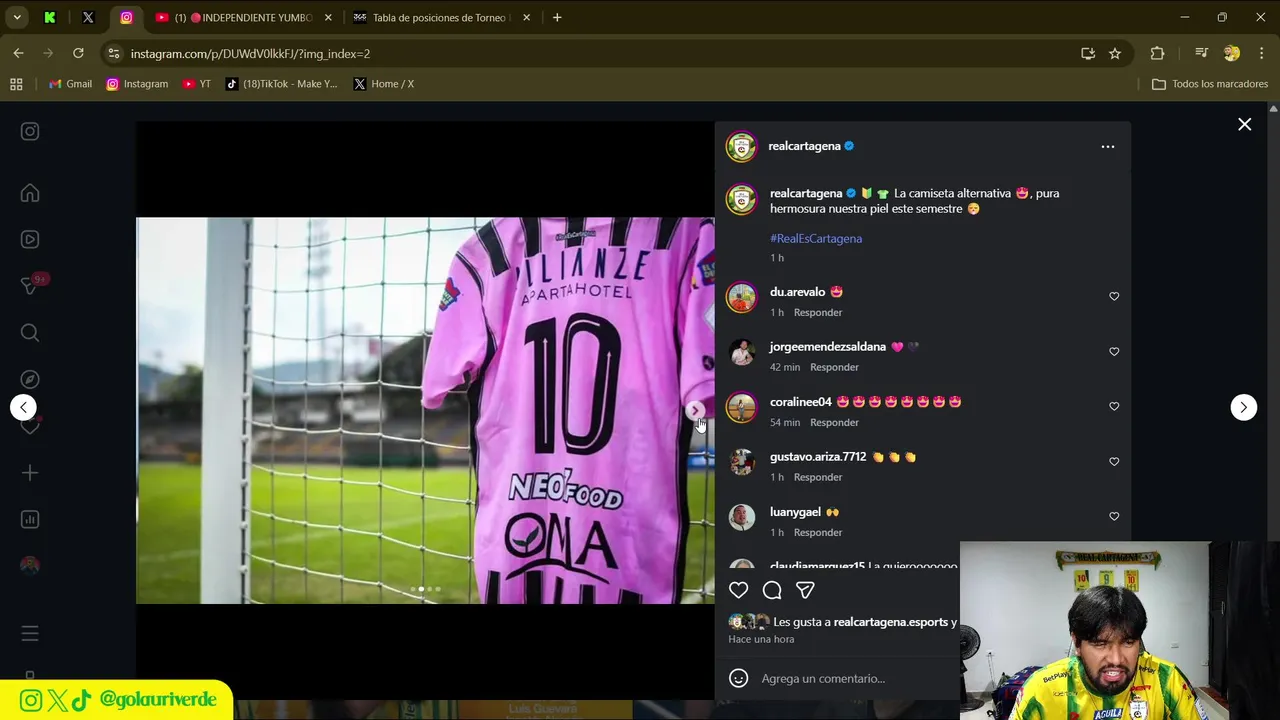This screenshot has width=1280, height=720.
Task: Like coralinee04's comment
Action: pyautogui.click(x=1114, y=406)
